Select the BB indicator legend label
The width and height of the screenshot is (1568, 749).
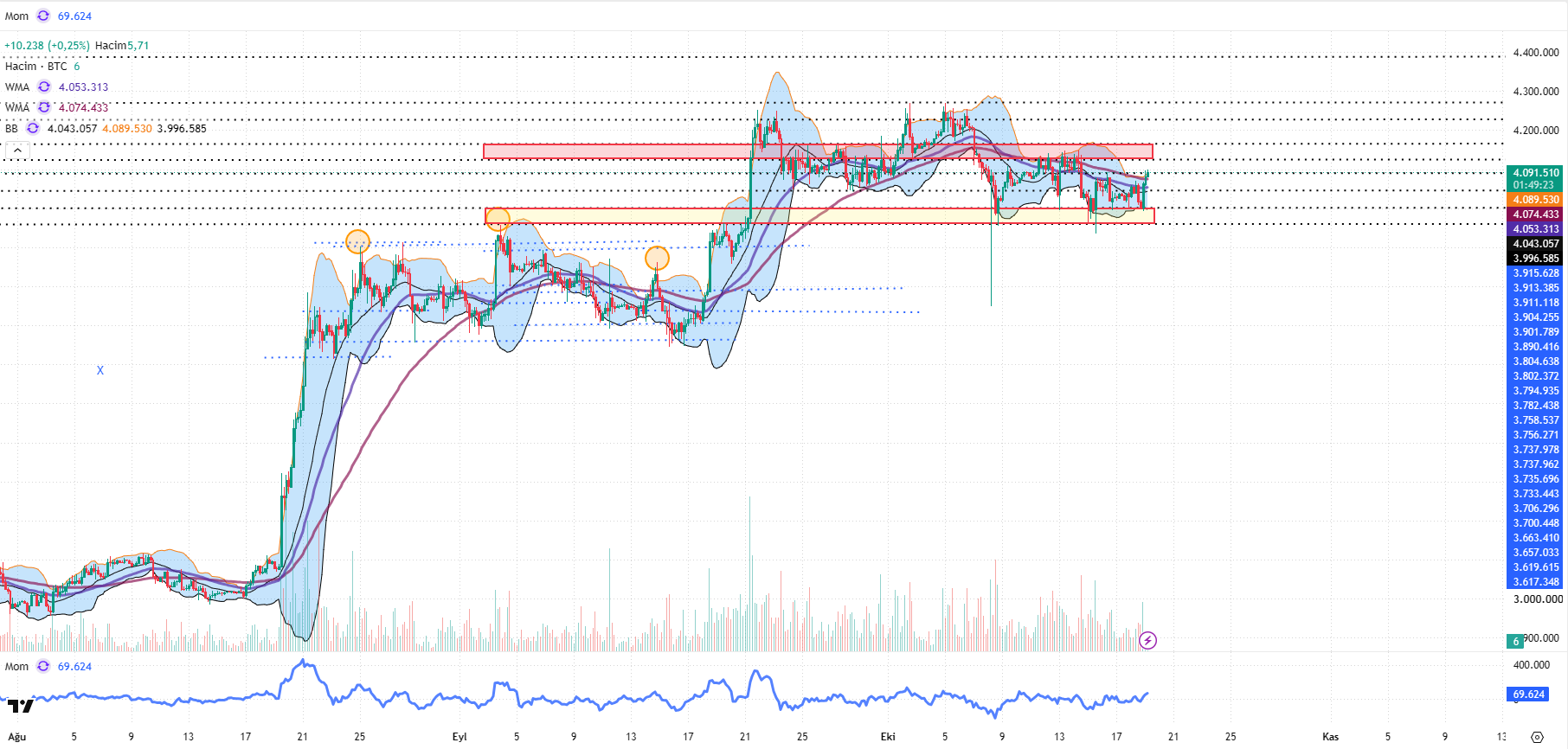[11, 128]
